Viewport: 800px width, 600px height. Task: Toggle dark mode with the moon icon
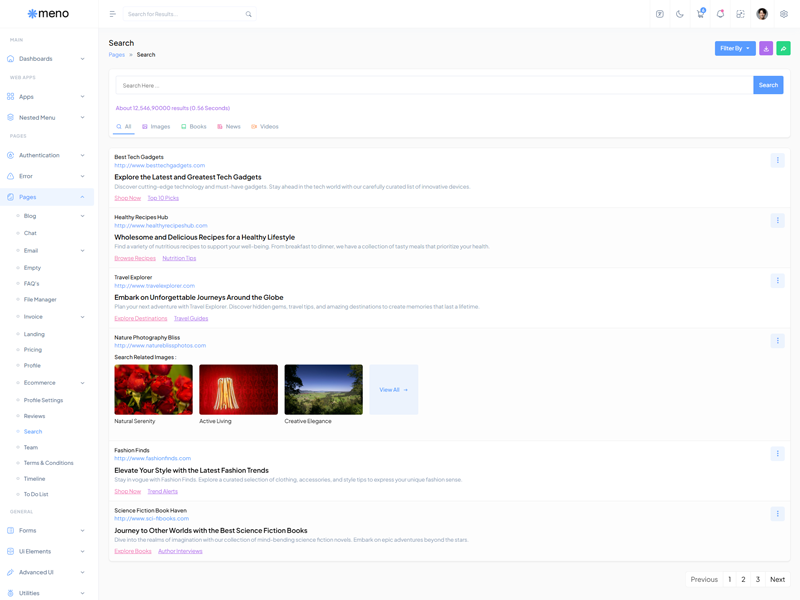680,14
